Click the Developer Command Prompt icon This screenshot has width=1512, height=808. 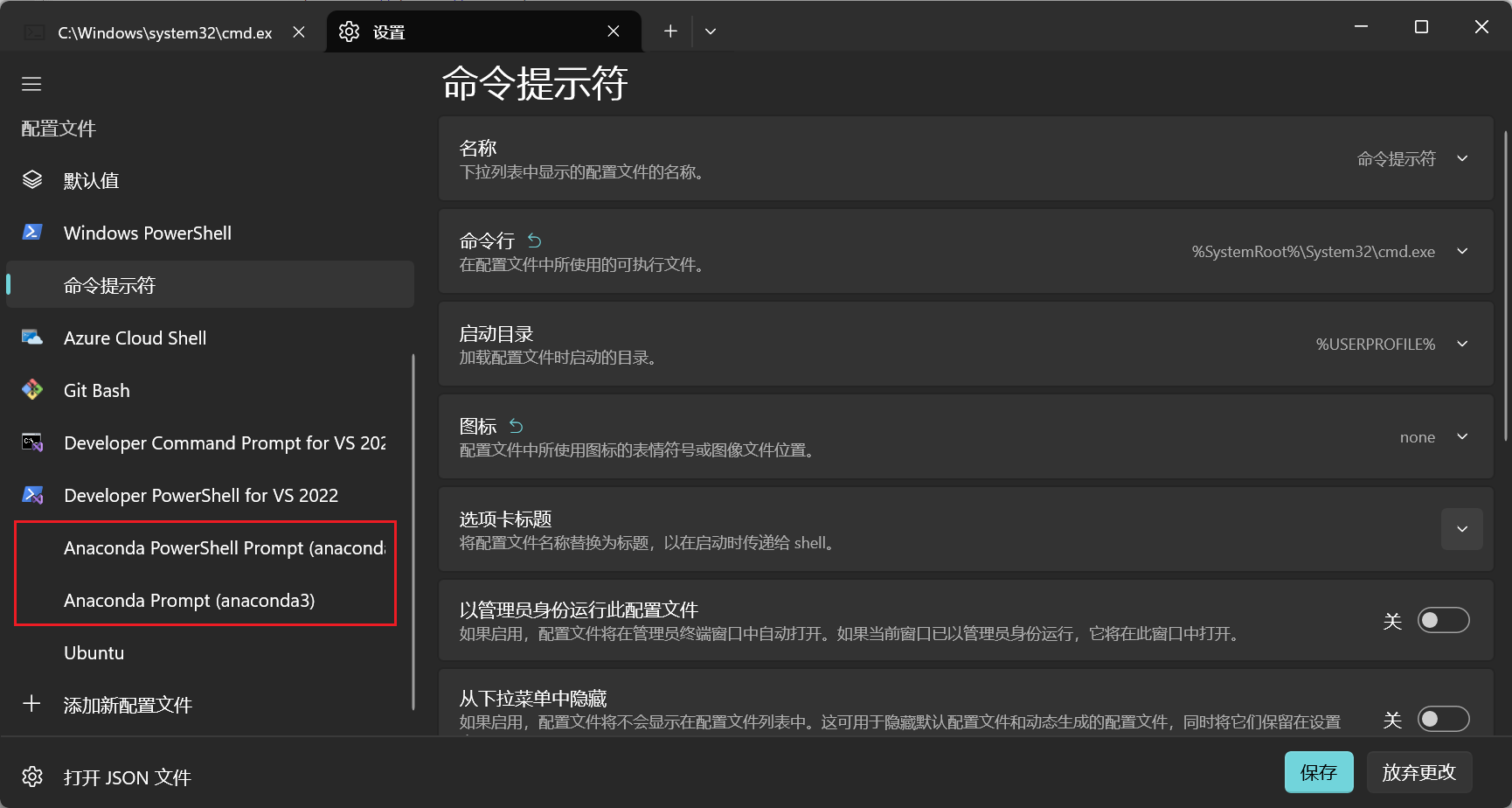[32, 442]
